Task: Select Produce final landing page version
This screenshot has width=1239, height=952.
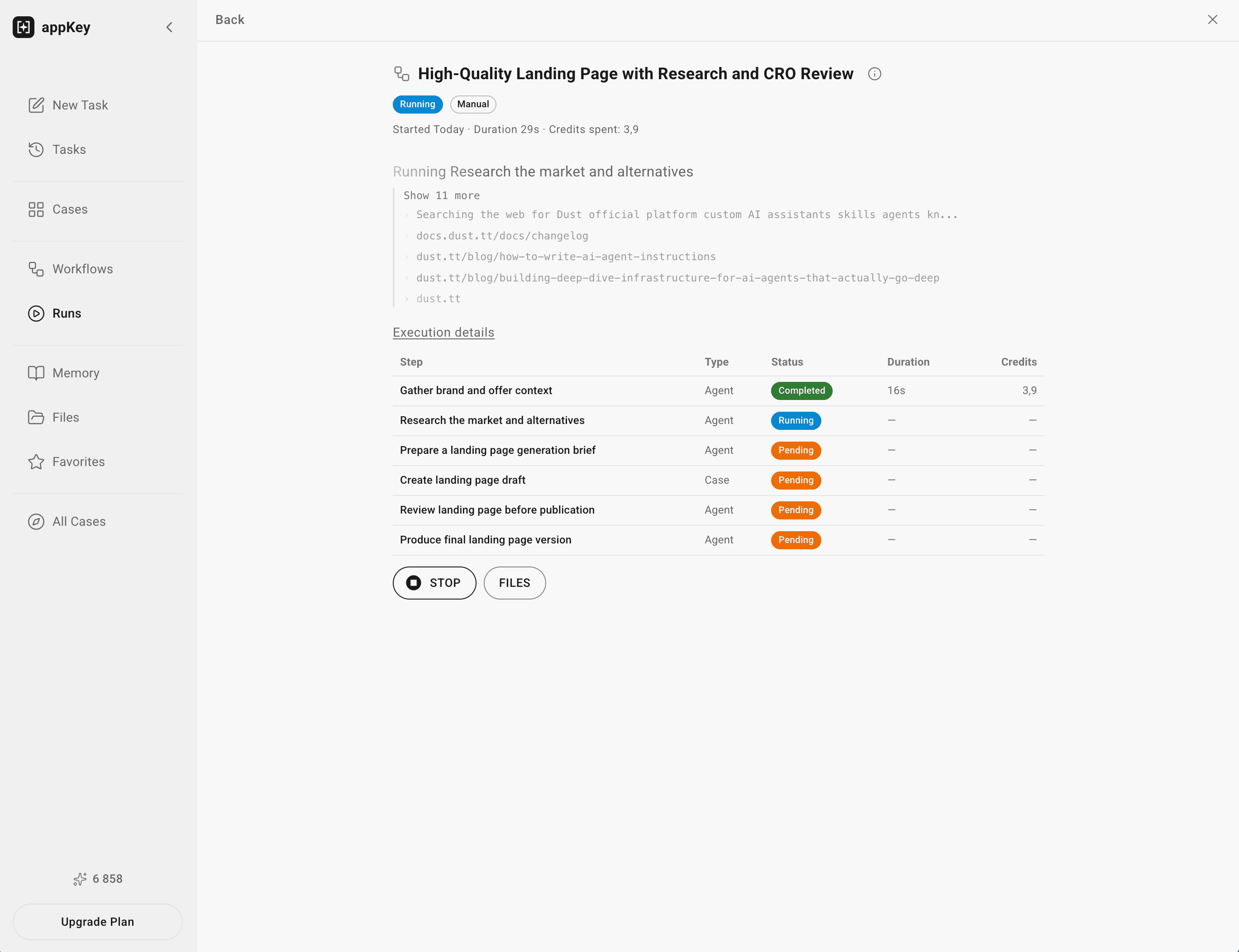Action: click(718, 540)
